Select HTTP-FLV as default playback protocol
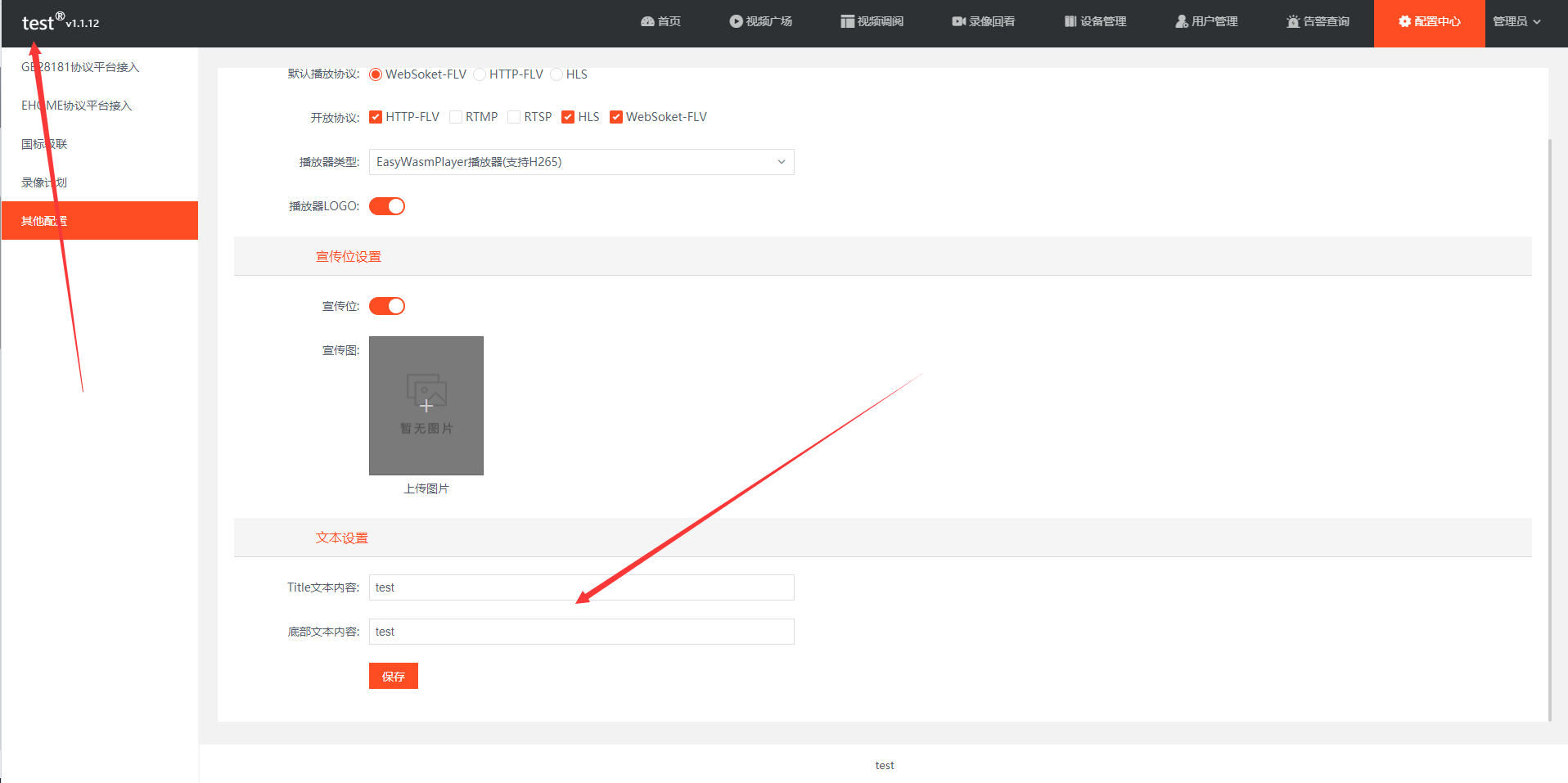 [x=480, y=74]
